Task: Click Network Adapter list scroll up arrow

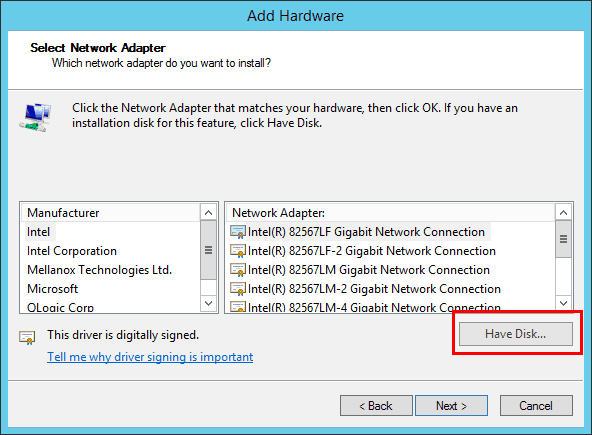Action: [564, 213]
